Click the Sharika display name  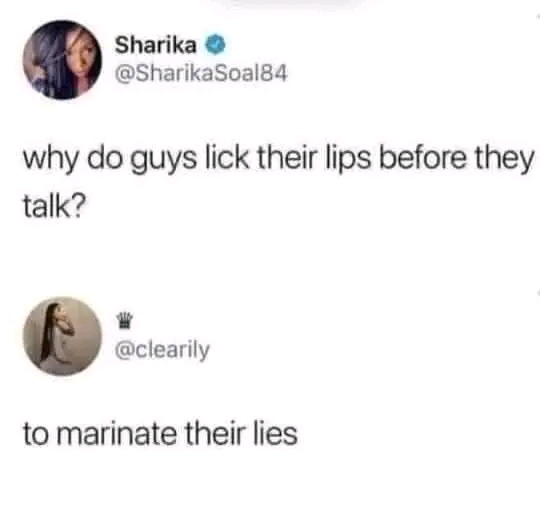pos(156,45)
